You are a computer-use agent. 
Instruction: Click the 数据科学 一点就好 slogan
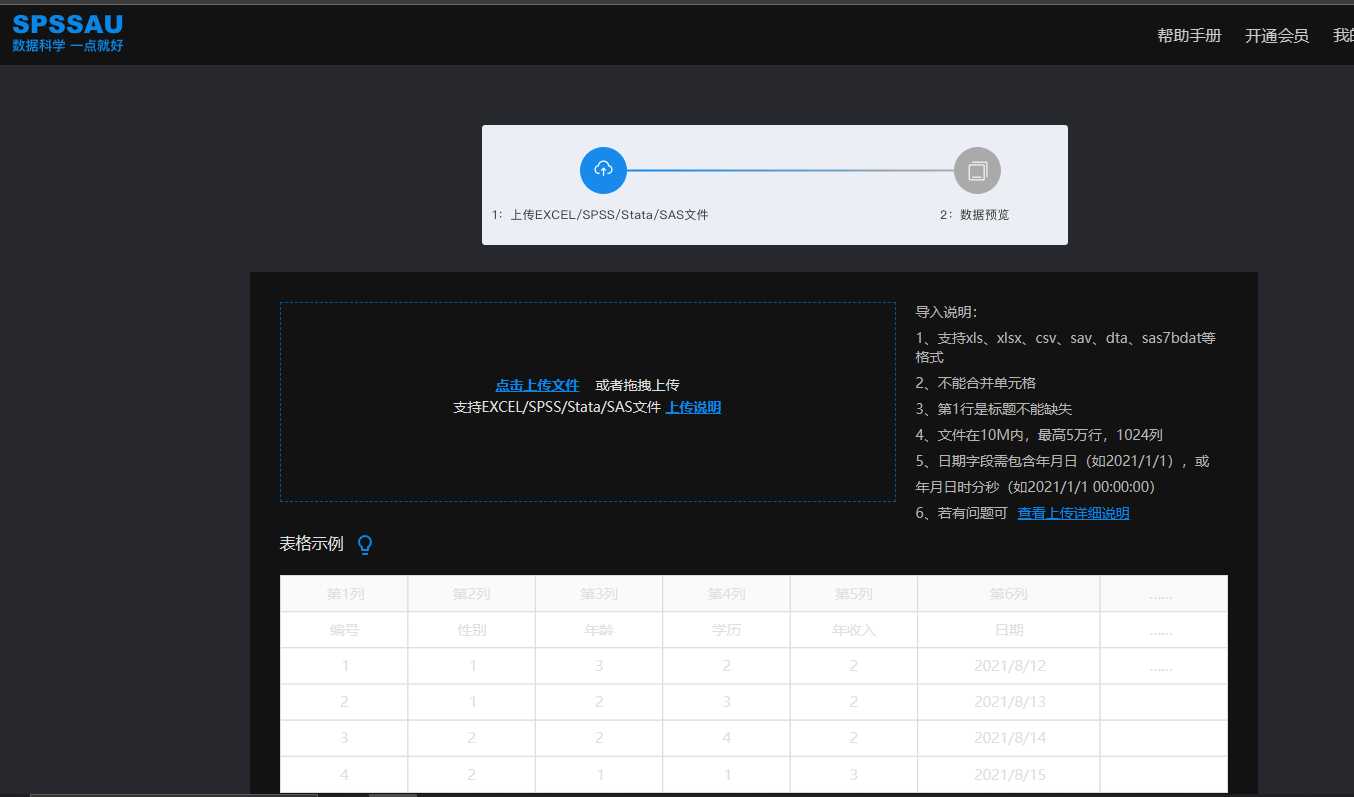pos(68,45)
